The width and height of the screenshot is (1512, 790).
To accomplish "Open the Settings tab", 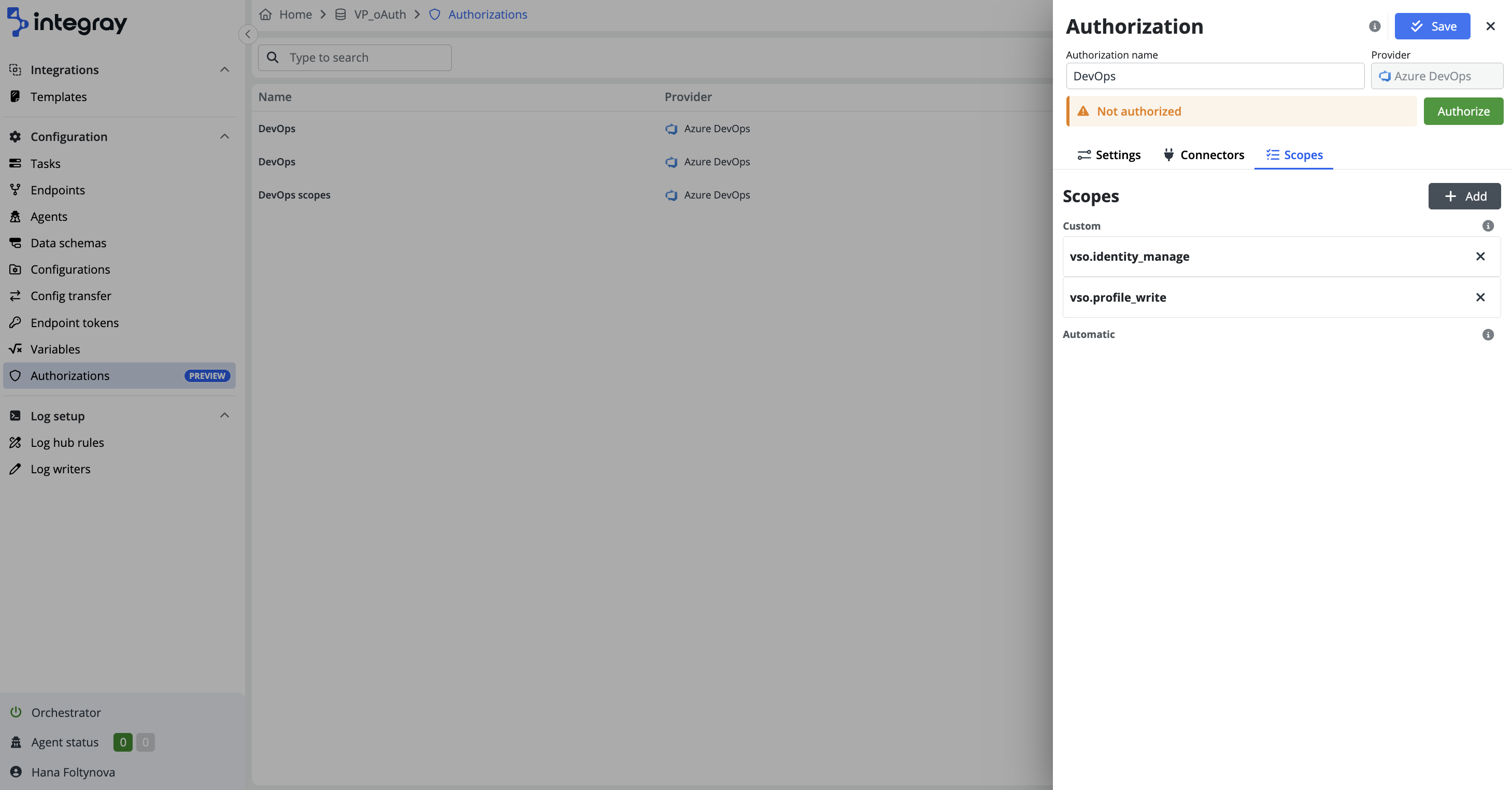I will pos(1109,154).
